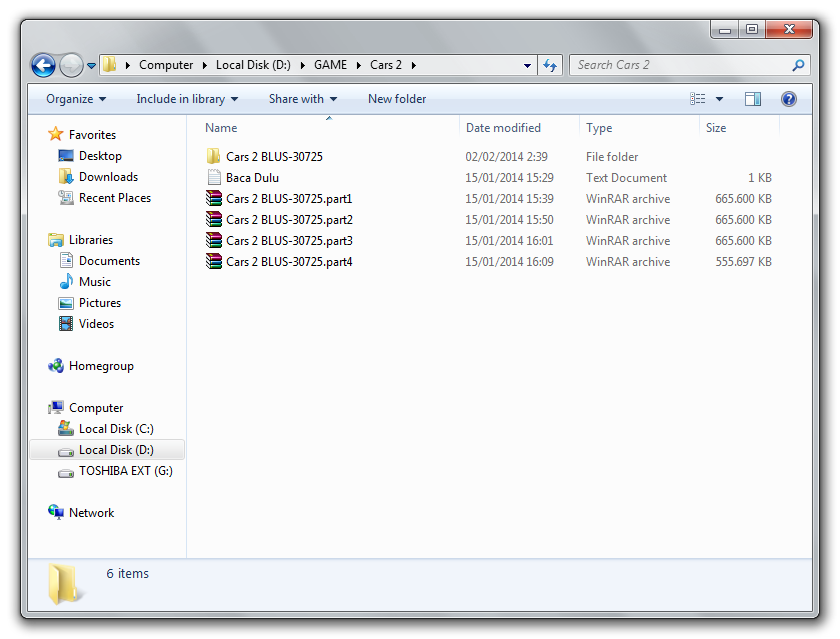Select the part2 WinRAR archive icon
The width and height of the screenshot is (840, 639).
[214, 219]
